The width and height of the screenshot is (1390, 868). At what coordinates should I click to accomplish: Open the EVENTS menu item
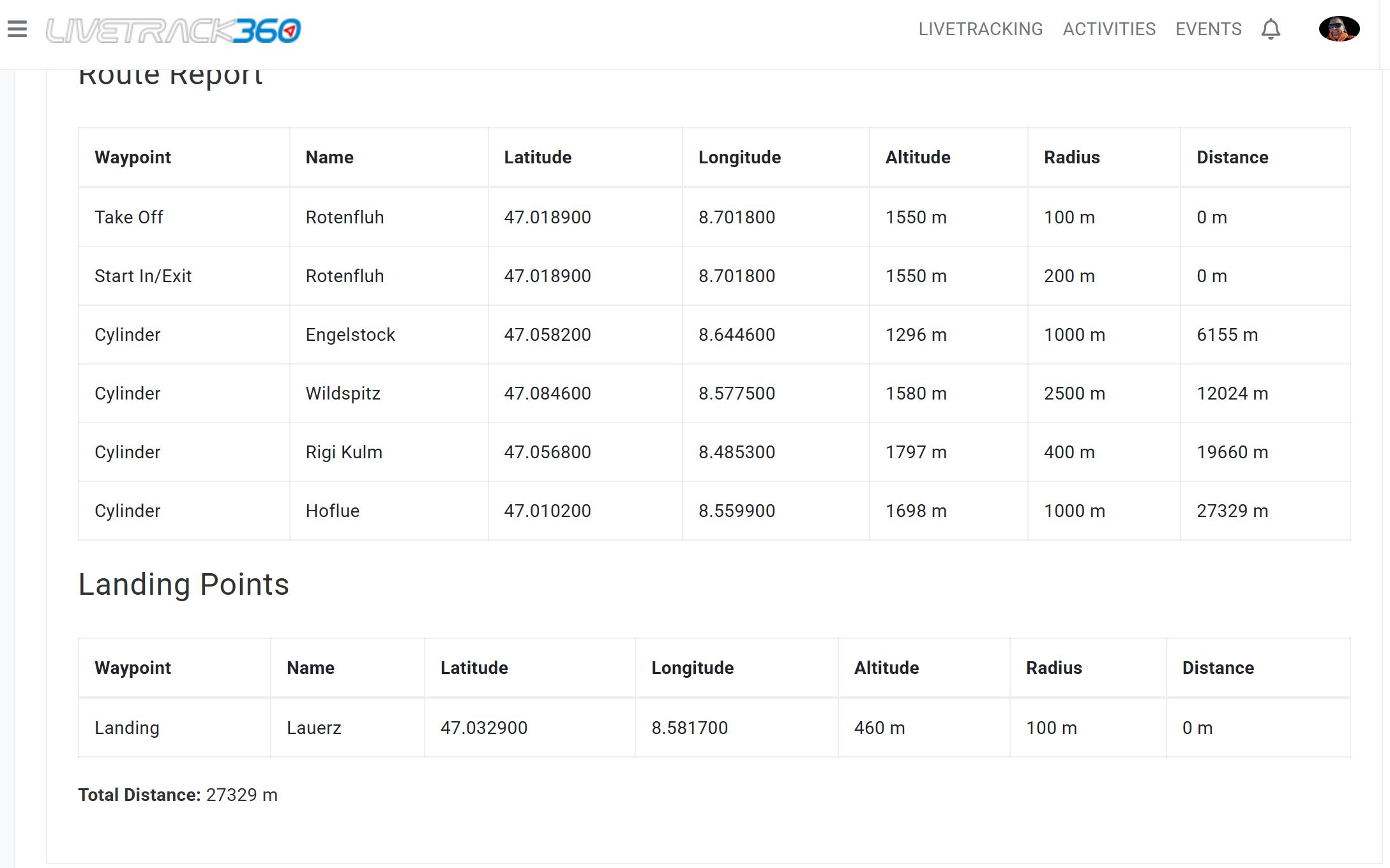pos(1208,29)
